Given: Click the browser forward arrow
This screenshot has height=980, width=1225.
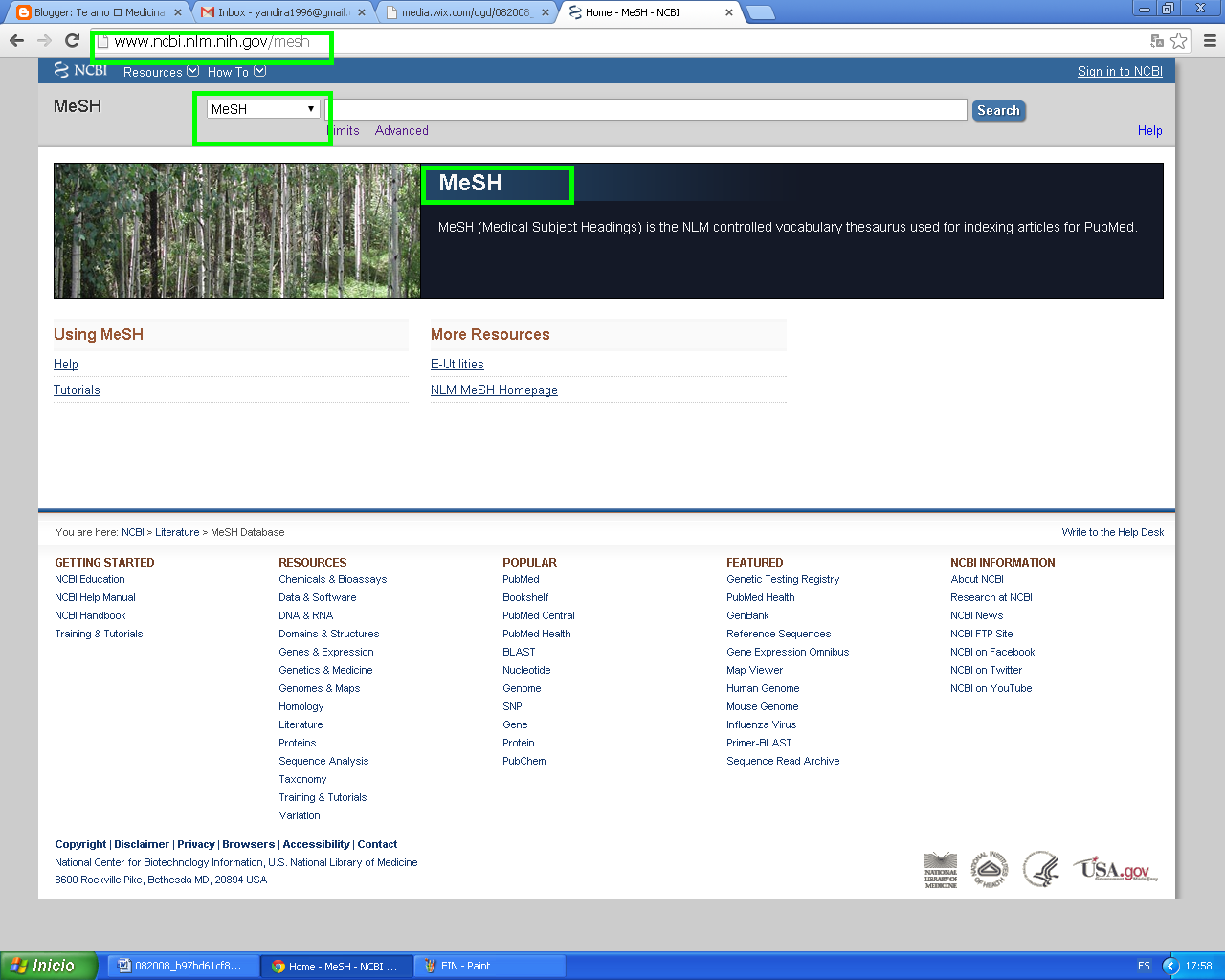Looking at the screenshot, I should pyautogui.click(x=43, y=41).
